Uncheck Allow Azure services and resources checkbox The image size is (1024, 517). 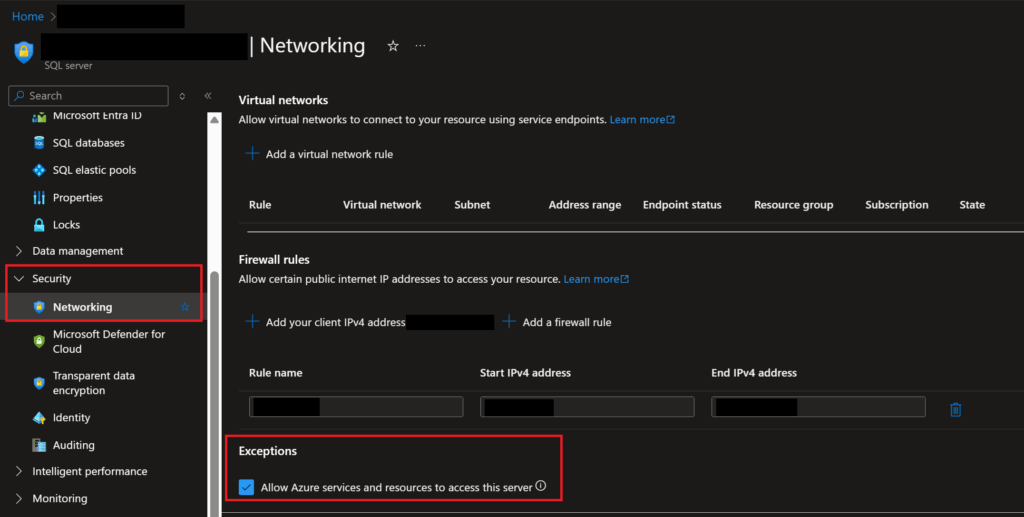click(x=246, y=487)
